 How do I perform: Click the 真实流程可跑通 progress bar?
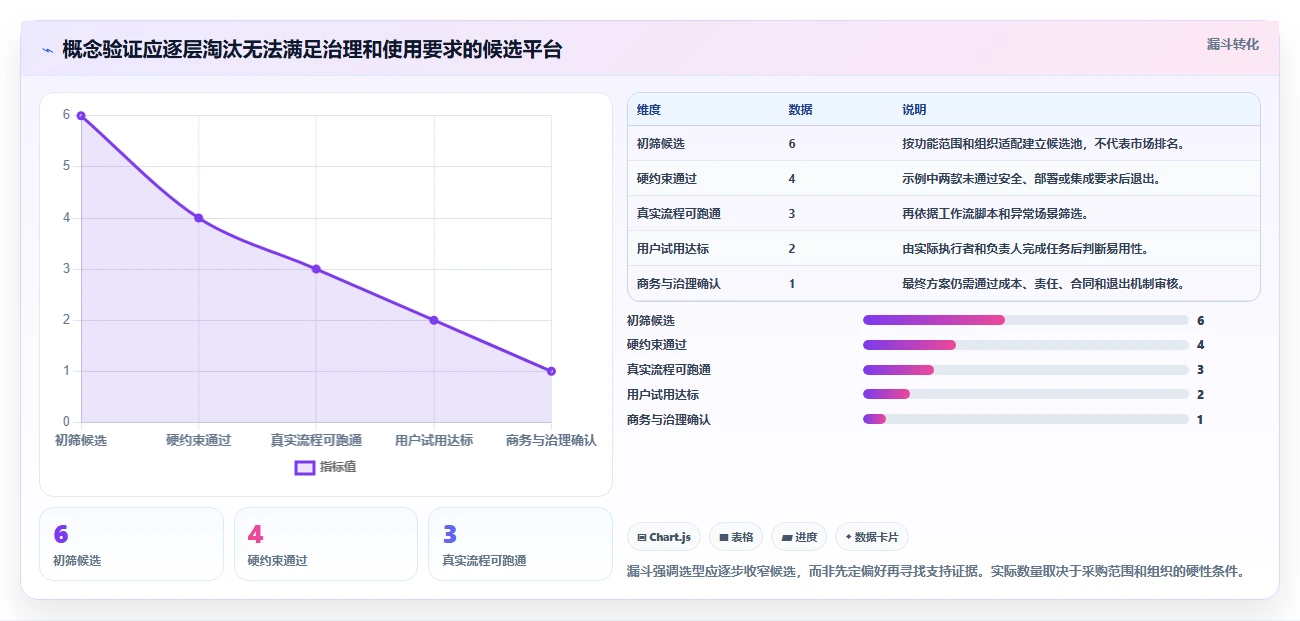click(1025, 370)
